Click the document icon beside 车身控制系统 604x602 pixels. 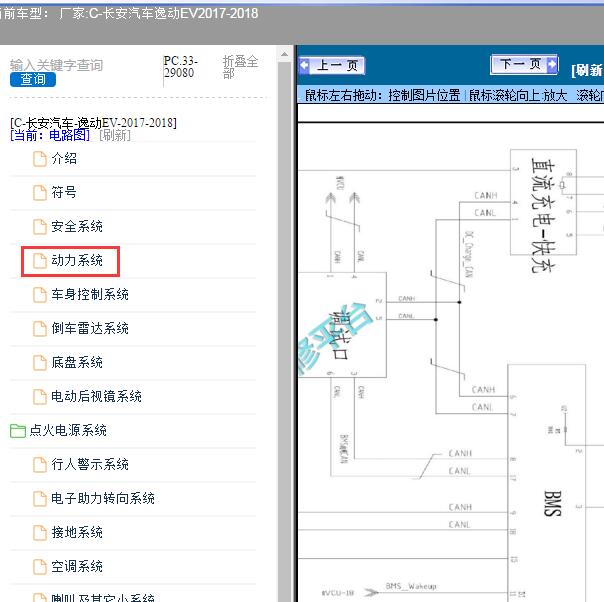40,295
